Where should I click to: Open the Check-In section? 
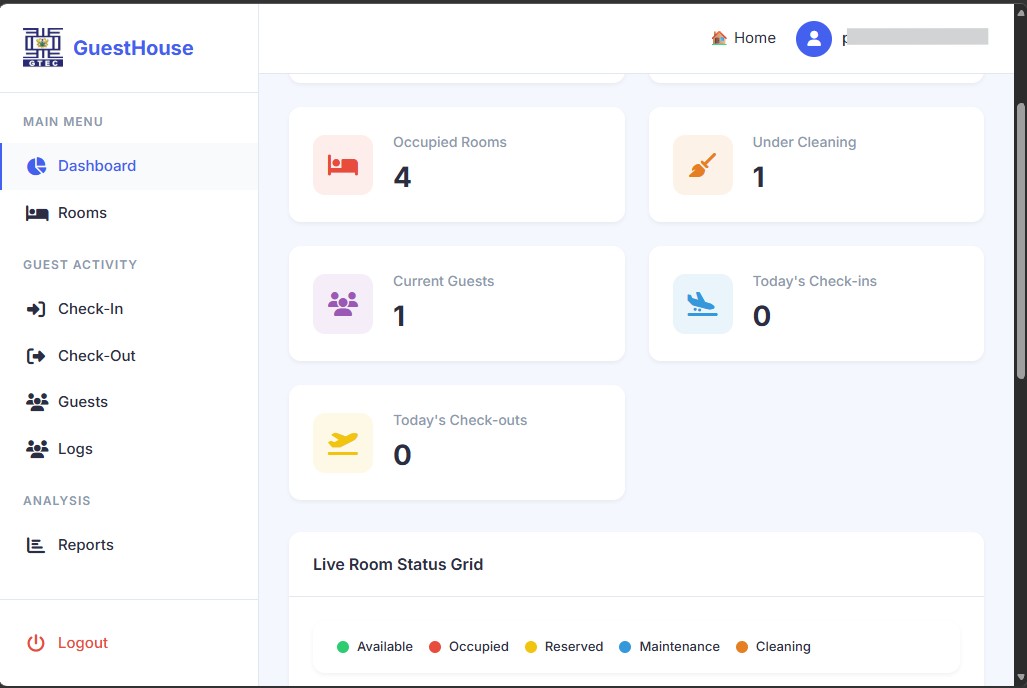[x=90, y=309]
